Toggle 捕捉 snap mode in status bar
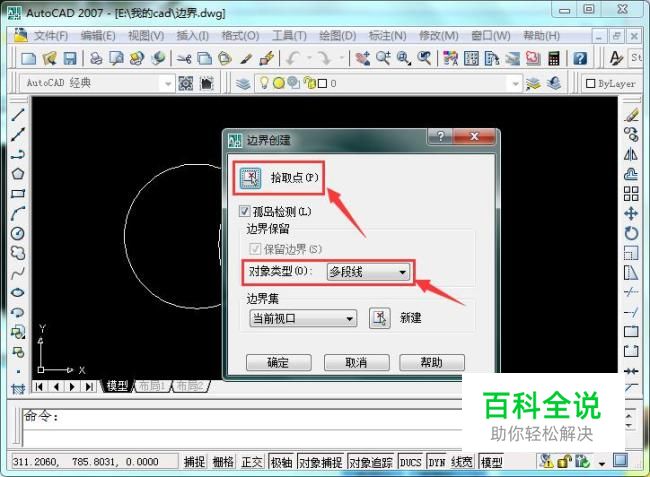The width and height of the screenshot is (650, 477). [x=194, y=462]
